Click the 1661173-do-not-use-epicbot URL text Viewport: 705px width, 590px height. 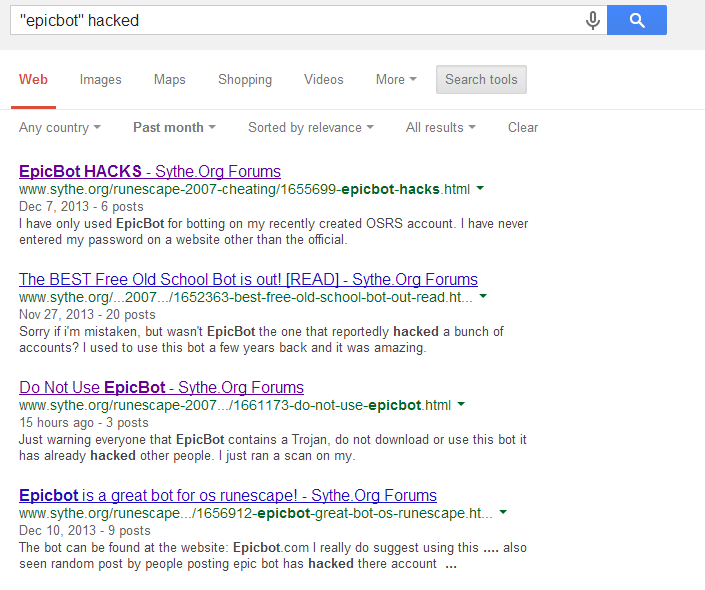235,405
